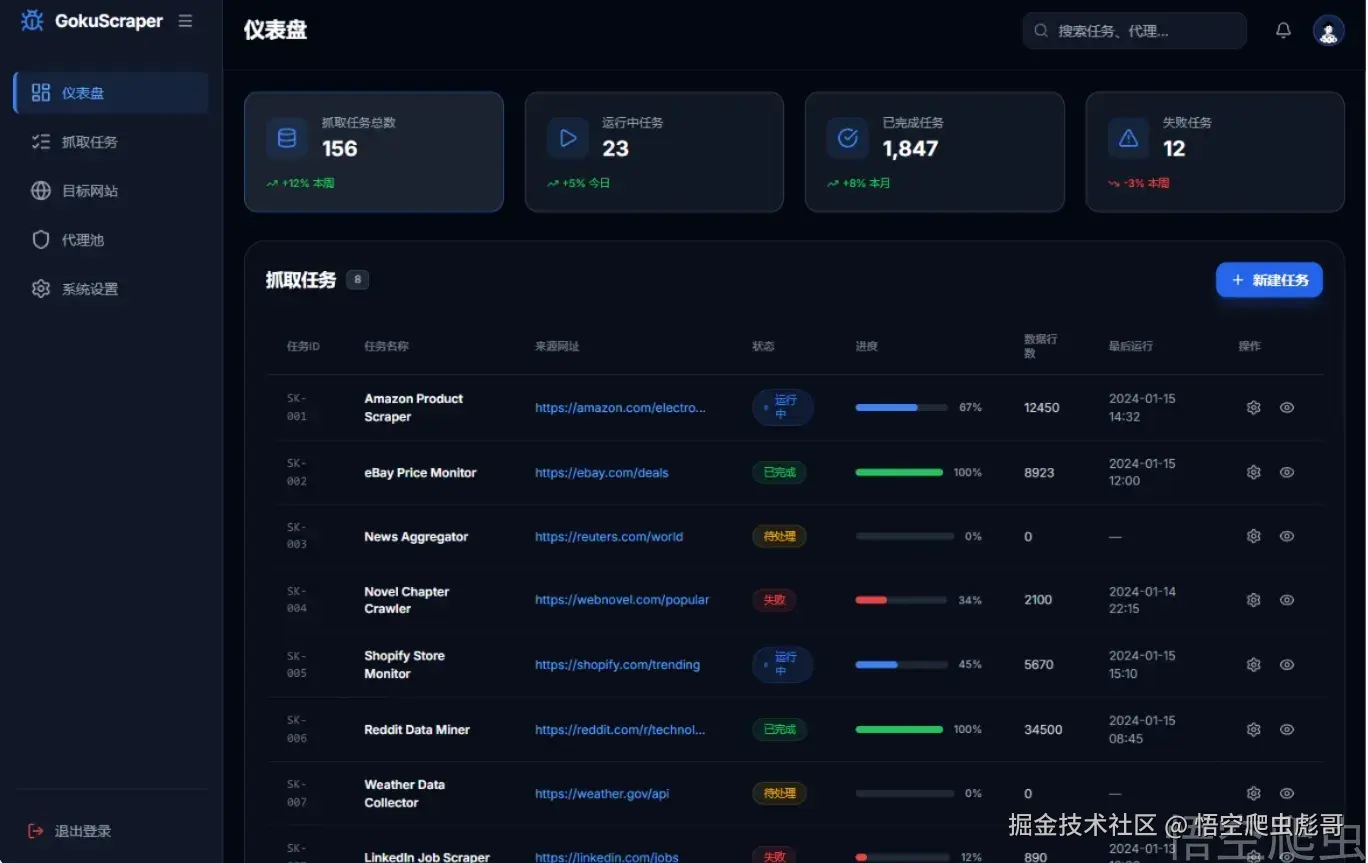Click 运行中 status badge for Amazon Product Scraper
Viewport: 1368px width, 863px height.
click(x=782, y=407)
